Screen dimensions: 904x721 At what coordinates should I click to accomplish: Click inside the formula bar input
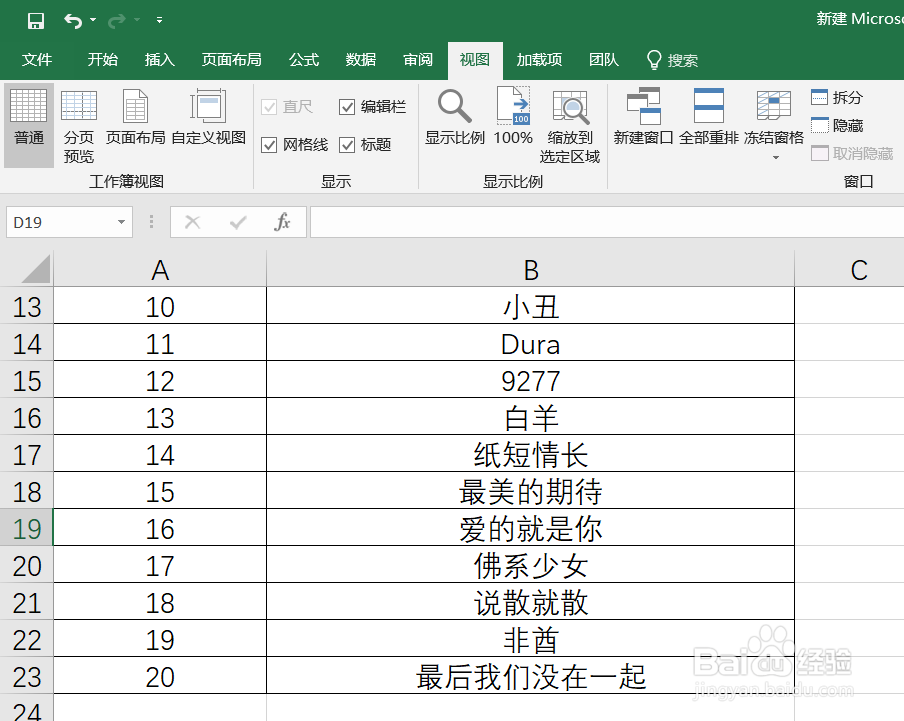pos(607,222)
